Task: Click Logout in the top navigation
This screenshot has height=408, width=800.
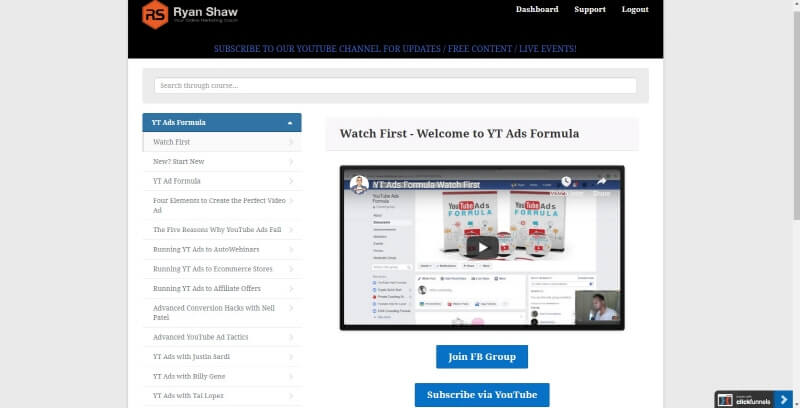Action: coord(635,9)
